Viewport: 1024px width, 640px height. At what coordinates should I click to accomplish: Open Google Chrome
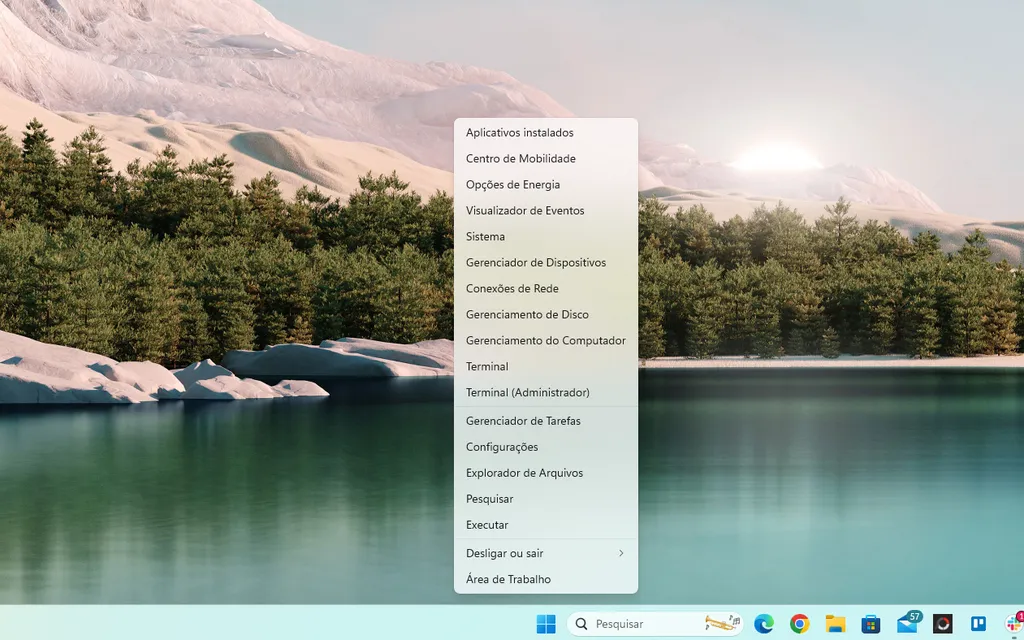point(799,624)
